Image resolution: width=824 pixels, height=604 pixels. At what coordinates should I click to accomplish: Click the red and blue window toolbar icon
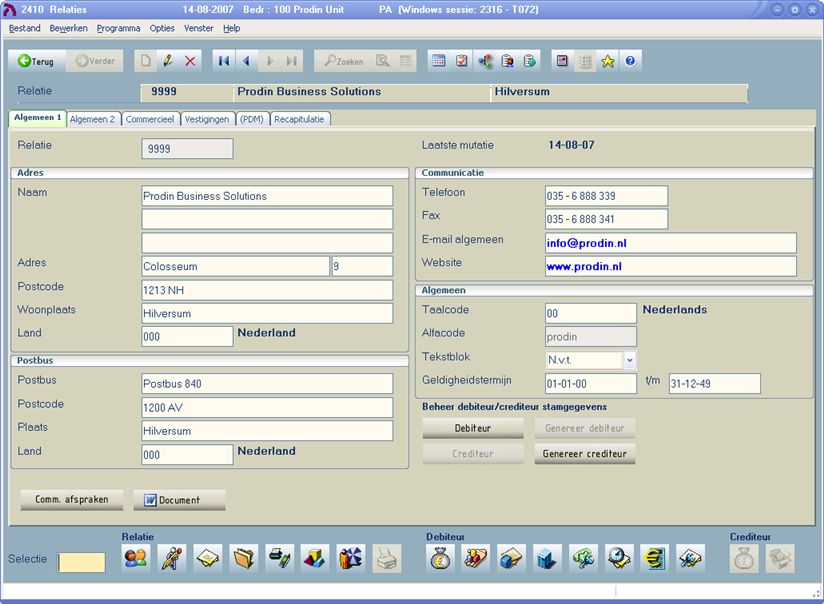point(562,61)
